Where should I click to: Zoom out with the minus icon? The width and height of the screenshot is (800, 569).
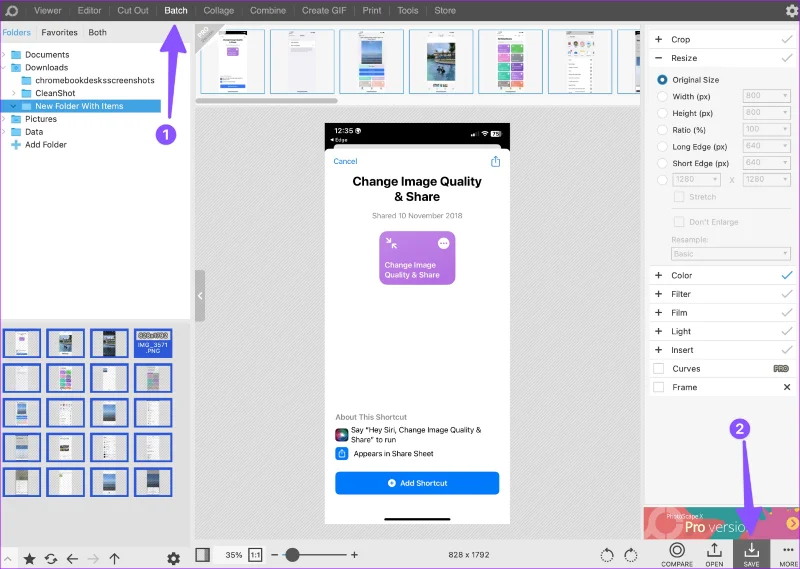(x=274, y=555)
